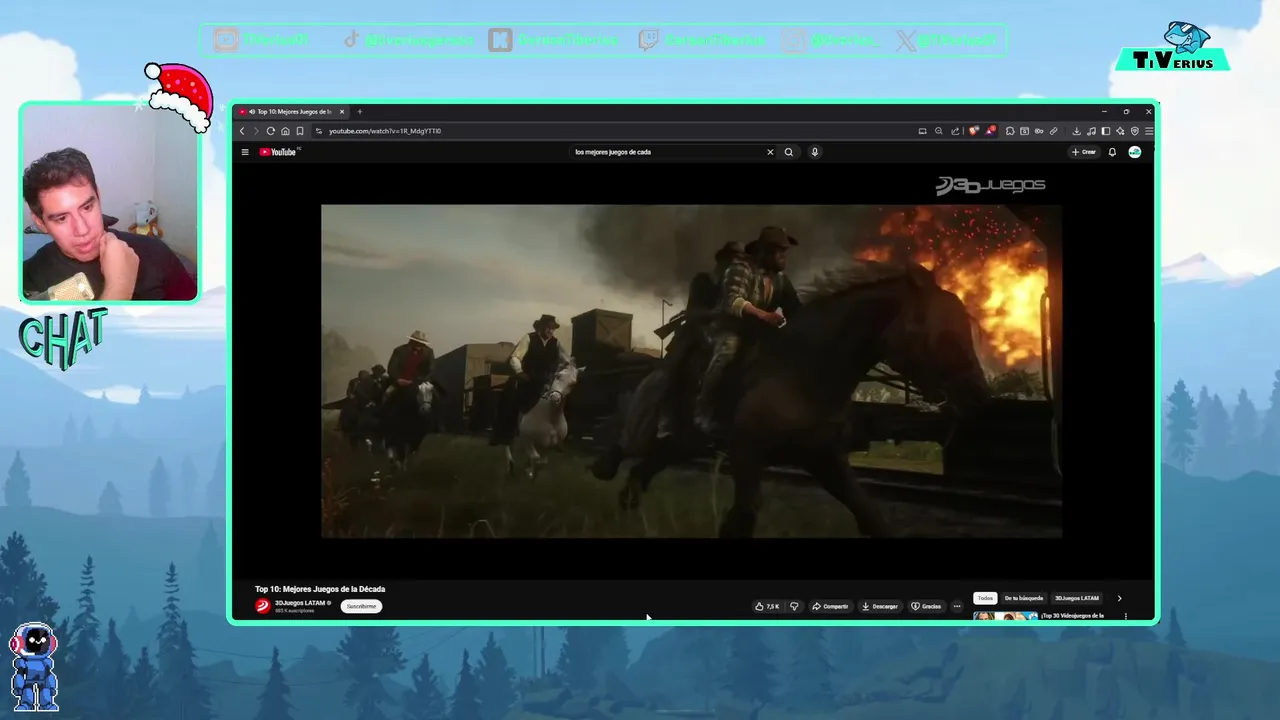Toggle browser sidebar panel
1280x720 pixels.
(1106, 131)
